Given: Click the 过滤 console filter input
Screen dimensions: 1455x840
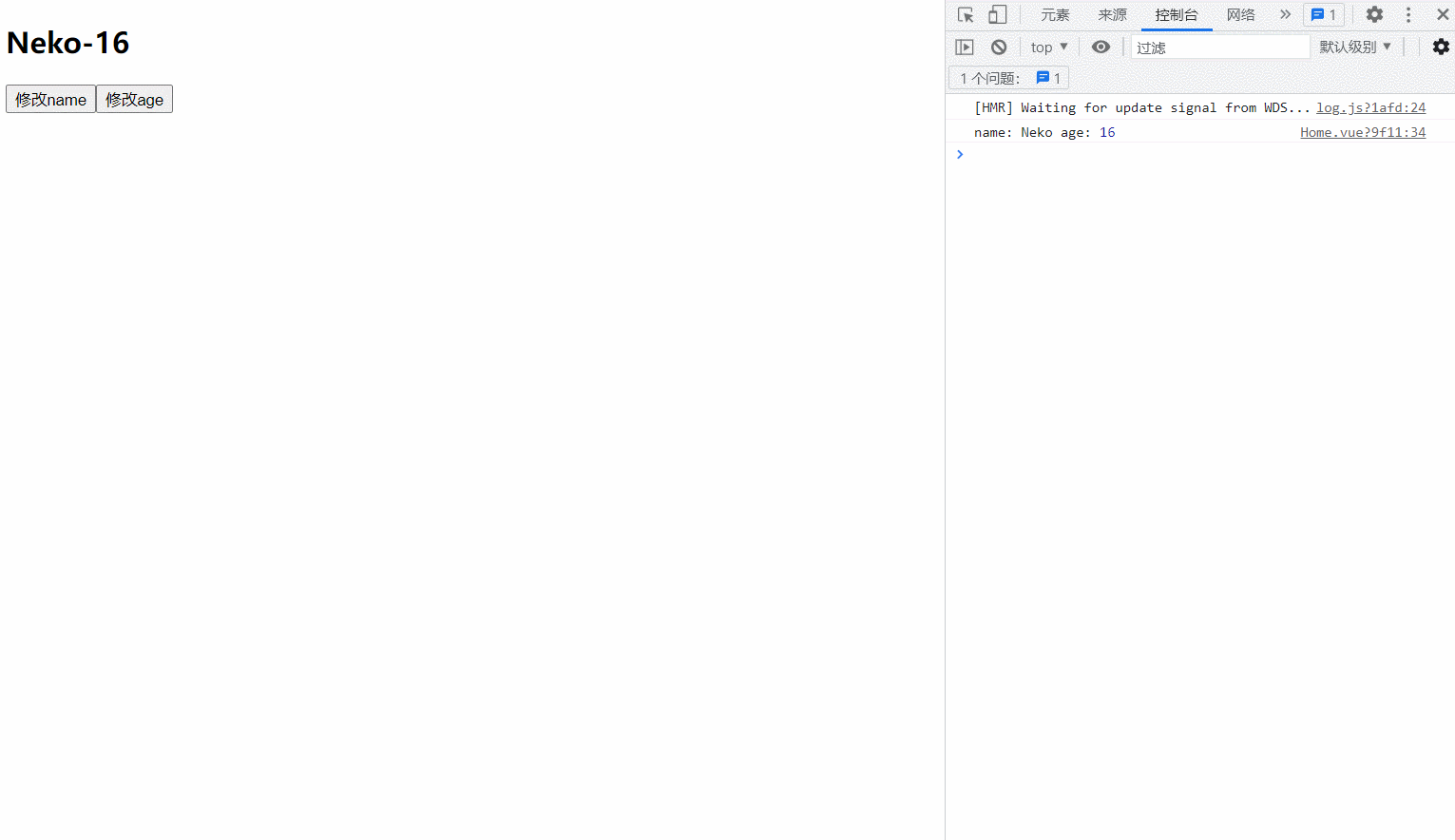Looking at the screenshot, I should tap(1219, 47).
